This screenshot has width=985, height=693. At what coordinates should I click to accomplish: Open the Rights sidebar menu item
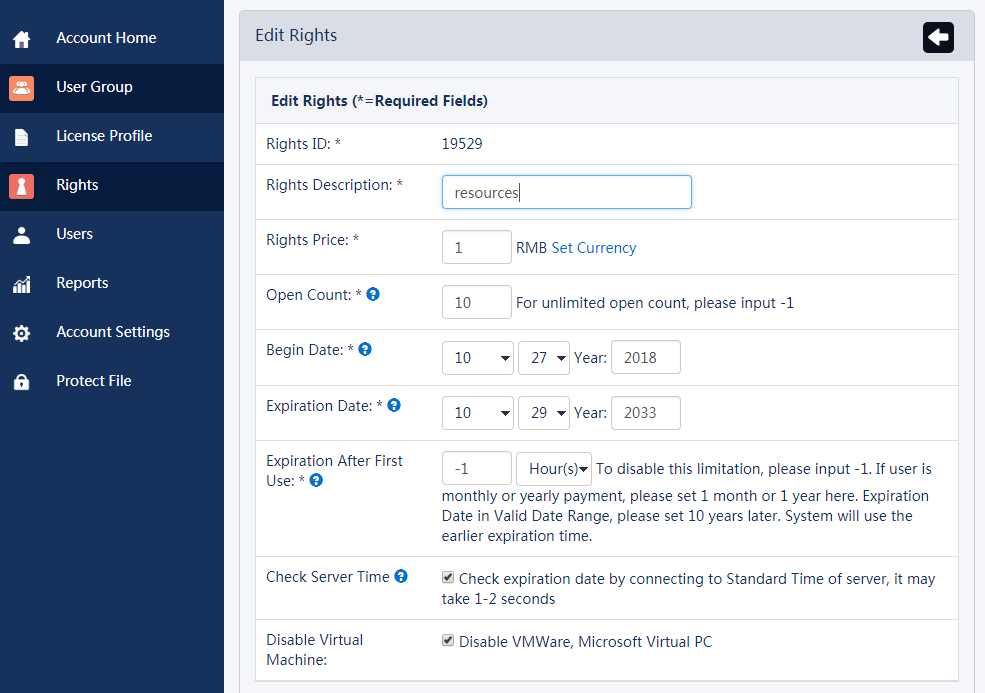[x=77, y=185]
